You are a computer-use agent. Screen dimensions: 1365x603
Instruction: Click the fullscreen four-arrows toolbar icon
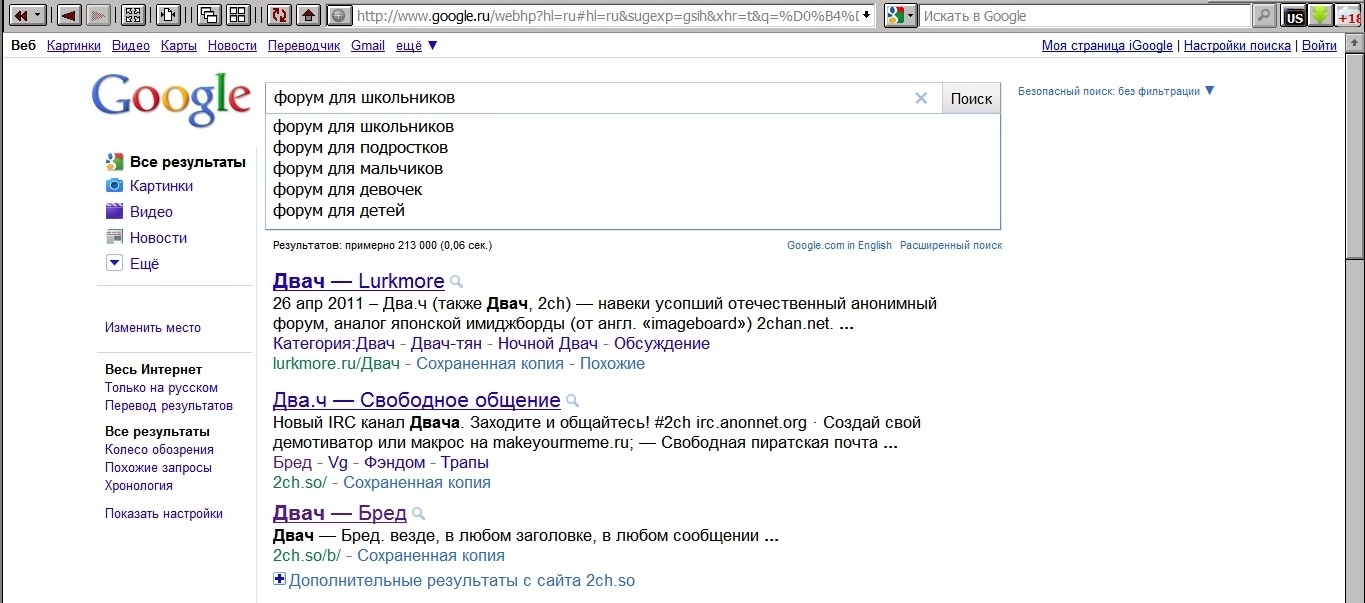(x=132, y=15)
